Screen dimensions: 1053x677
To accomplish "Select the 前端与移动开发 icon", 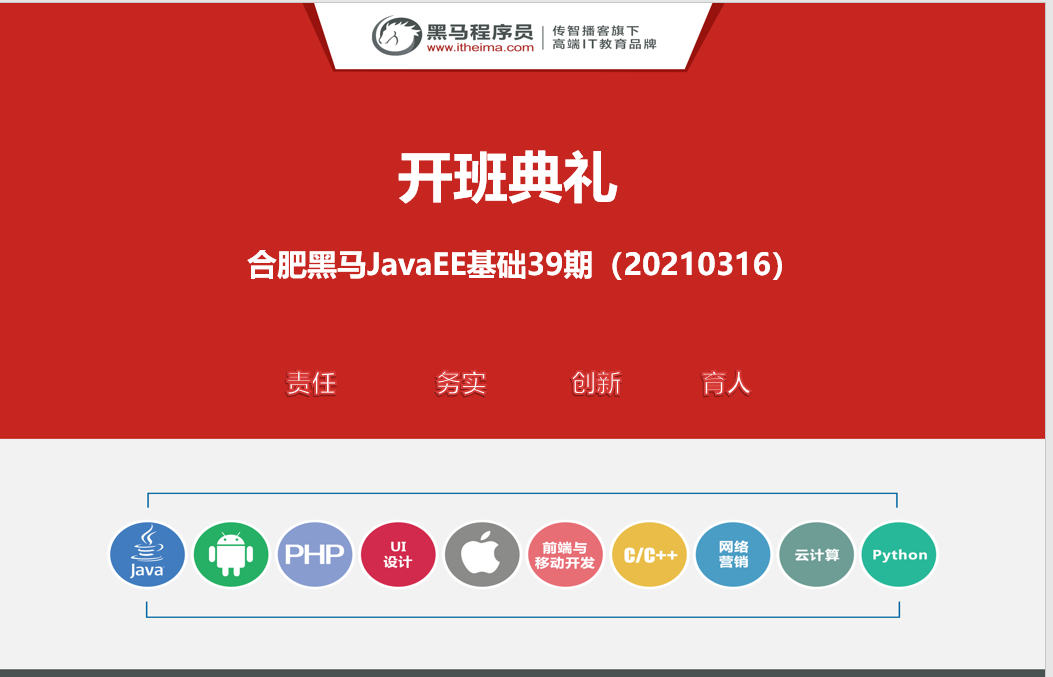I will click(565, 555).
